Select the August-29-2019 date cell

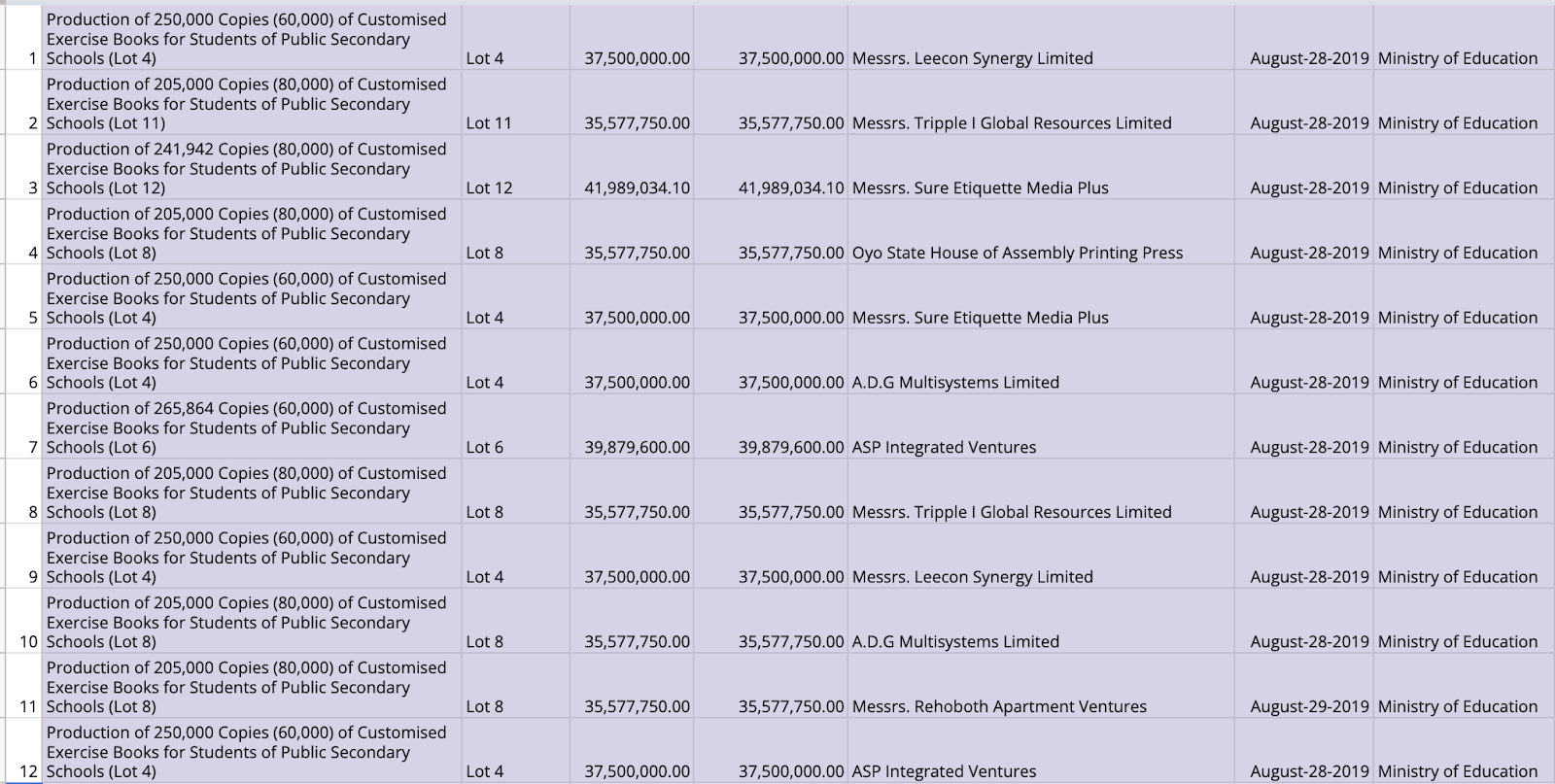1308,706
